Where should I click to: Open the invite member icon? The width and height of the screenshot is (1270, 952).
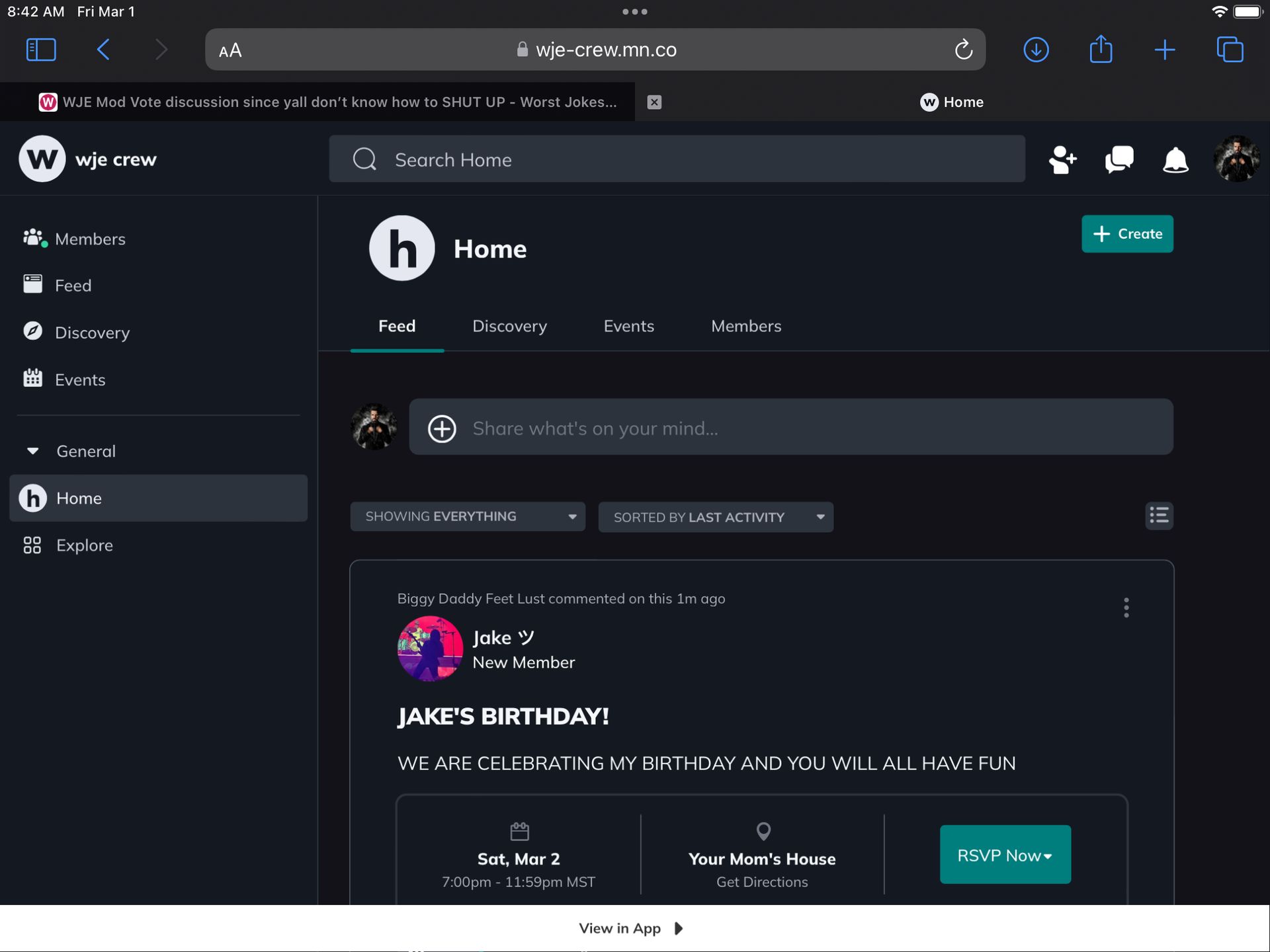[x=1062, y=159]
